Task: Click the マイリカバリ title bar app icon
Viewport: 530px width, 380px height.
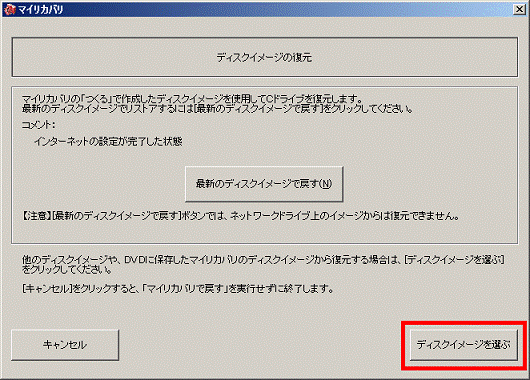Action: [x=9, y=9]
